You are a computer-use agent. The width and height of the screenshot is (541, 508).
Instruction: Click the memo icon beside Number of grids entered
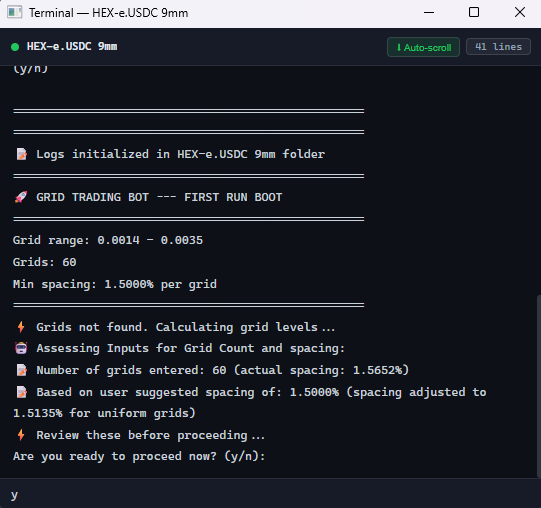pos(21,370)
